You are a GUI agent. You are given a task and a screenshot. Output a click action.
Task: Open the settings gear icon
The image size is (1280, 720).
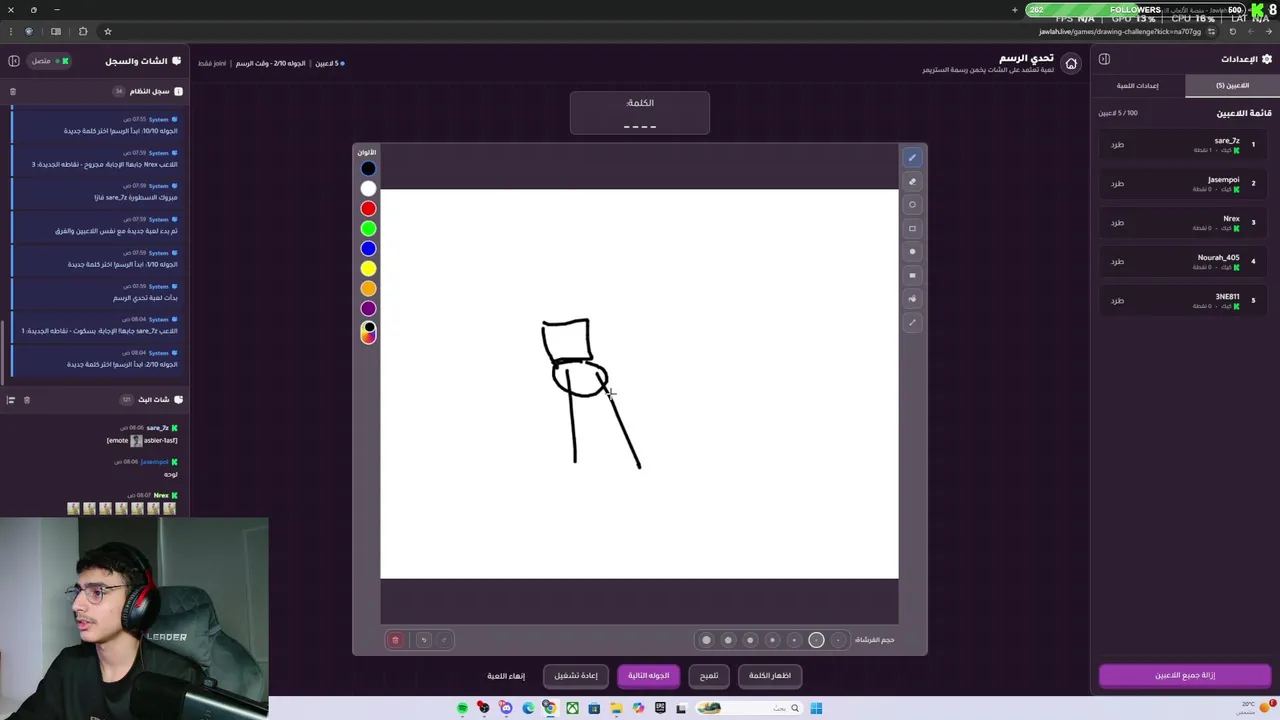tap(1267, 59)
